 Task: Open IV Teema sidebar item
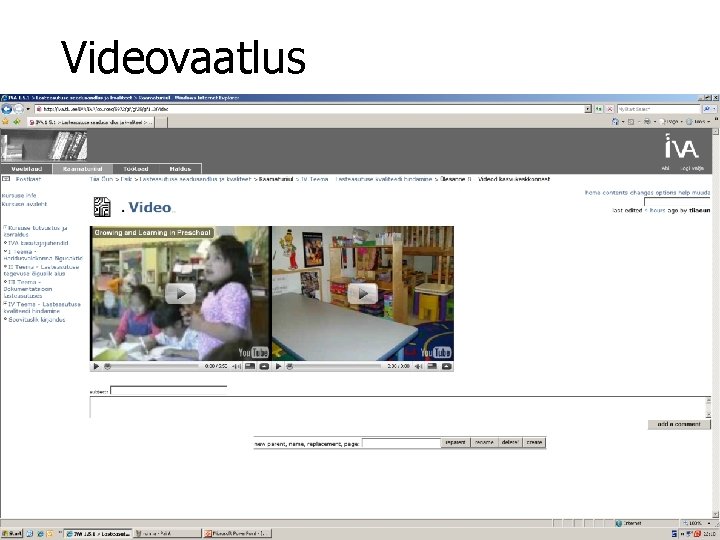[x=42, y=308]
